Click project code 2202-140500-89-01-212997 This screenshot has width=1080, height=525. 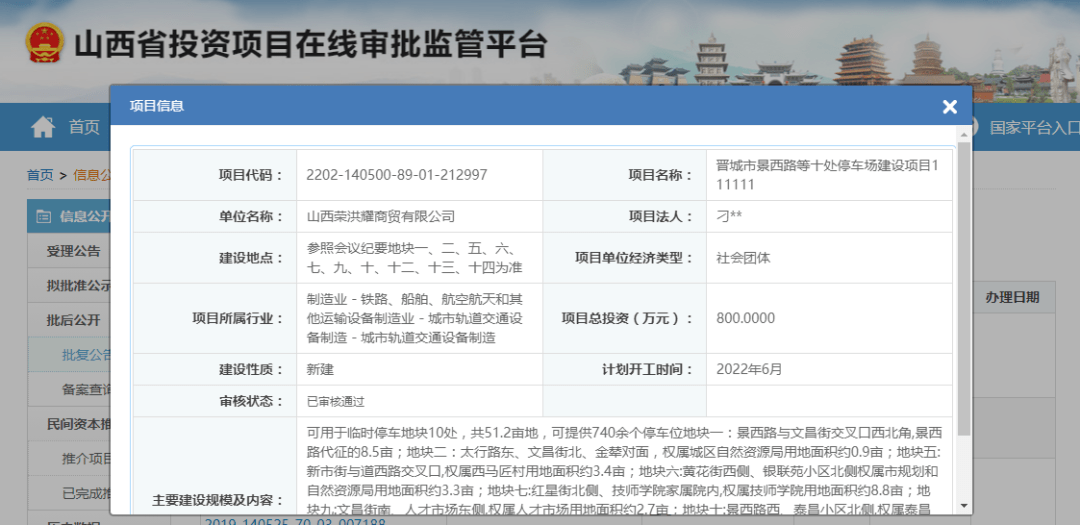click(397, 175)
